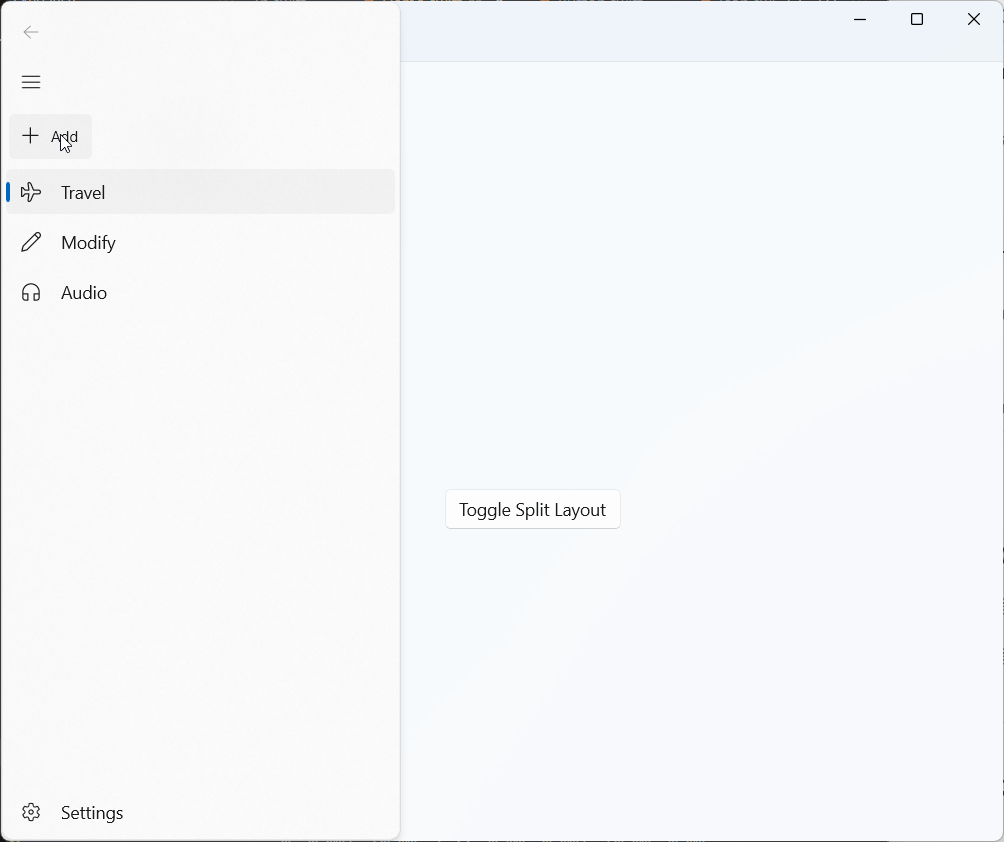Close the application window
This screenshot has width=1004, height=842.
coord(974,20)
